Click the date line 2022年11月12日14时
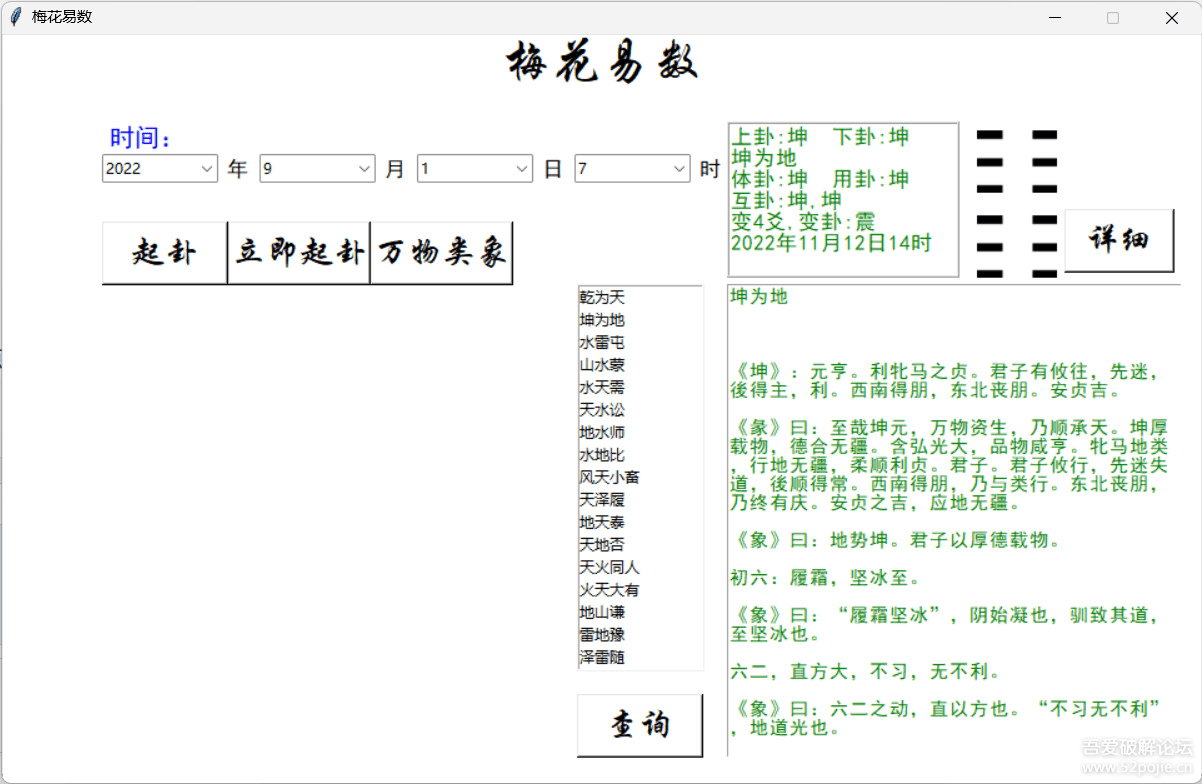Viewport: 1202px width, 784px height. click(x=831, y=242)
